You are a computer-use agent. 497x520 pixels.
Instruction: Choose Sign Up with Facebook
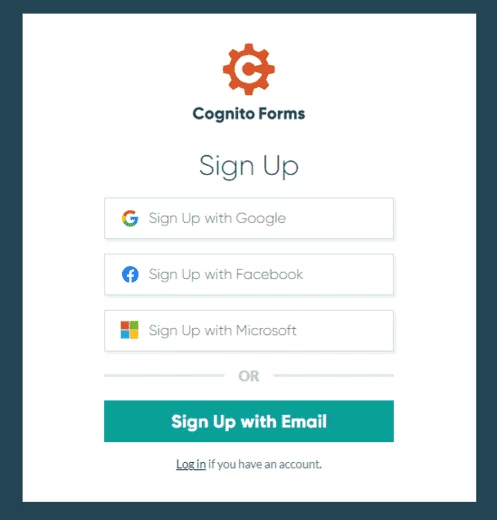click(x=249, y=274)
